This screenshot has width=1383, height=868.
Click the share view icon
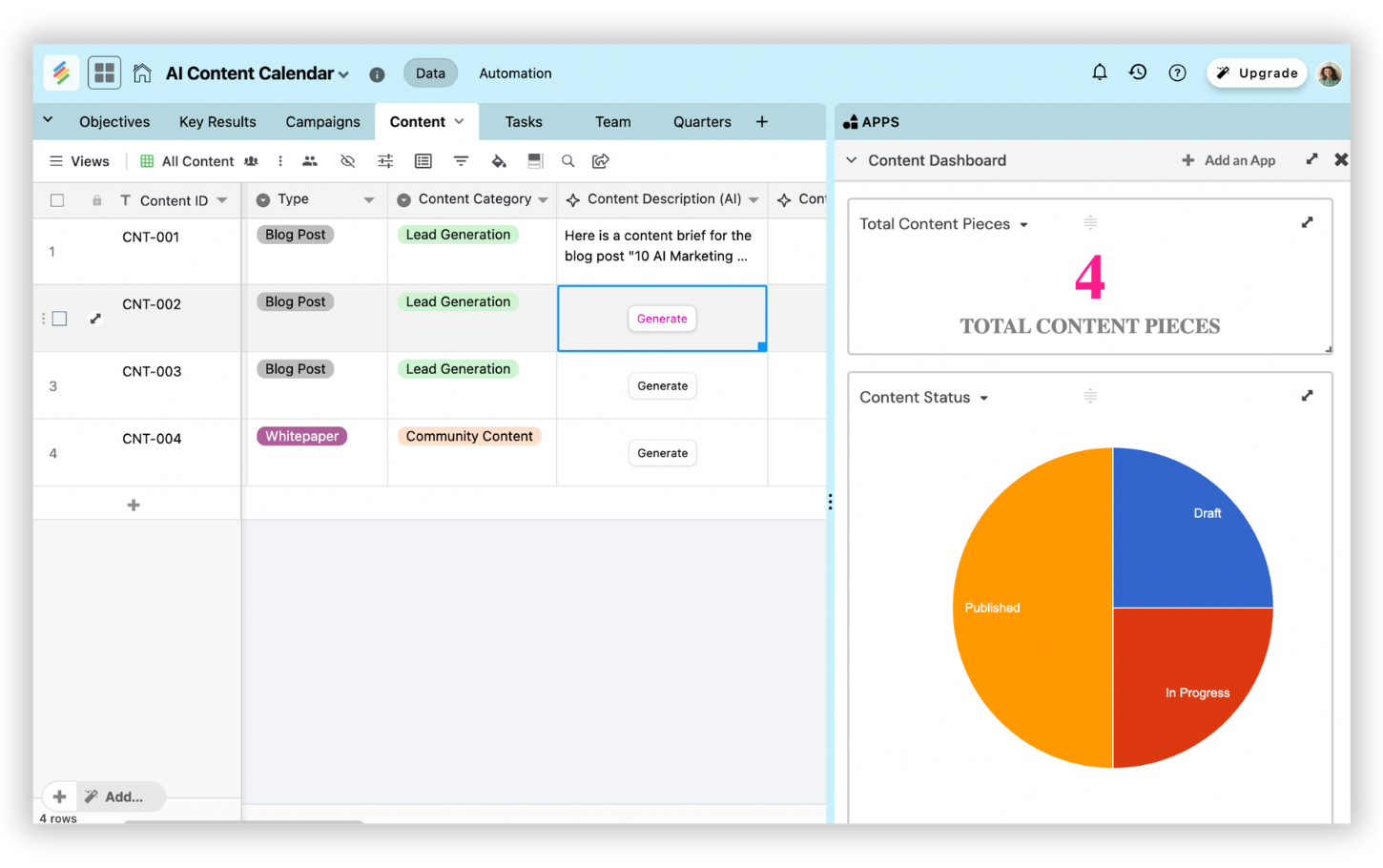coord(600,161)
